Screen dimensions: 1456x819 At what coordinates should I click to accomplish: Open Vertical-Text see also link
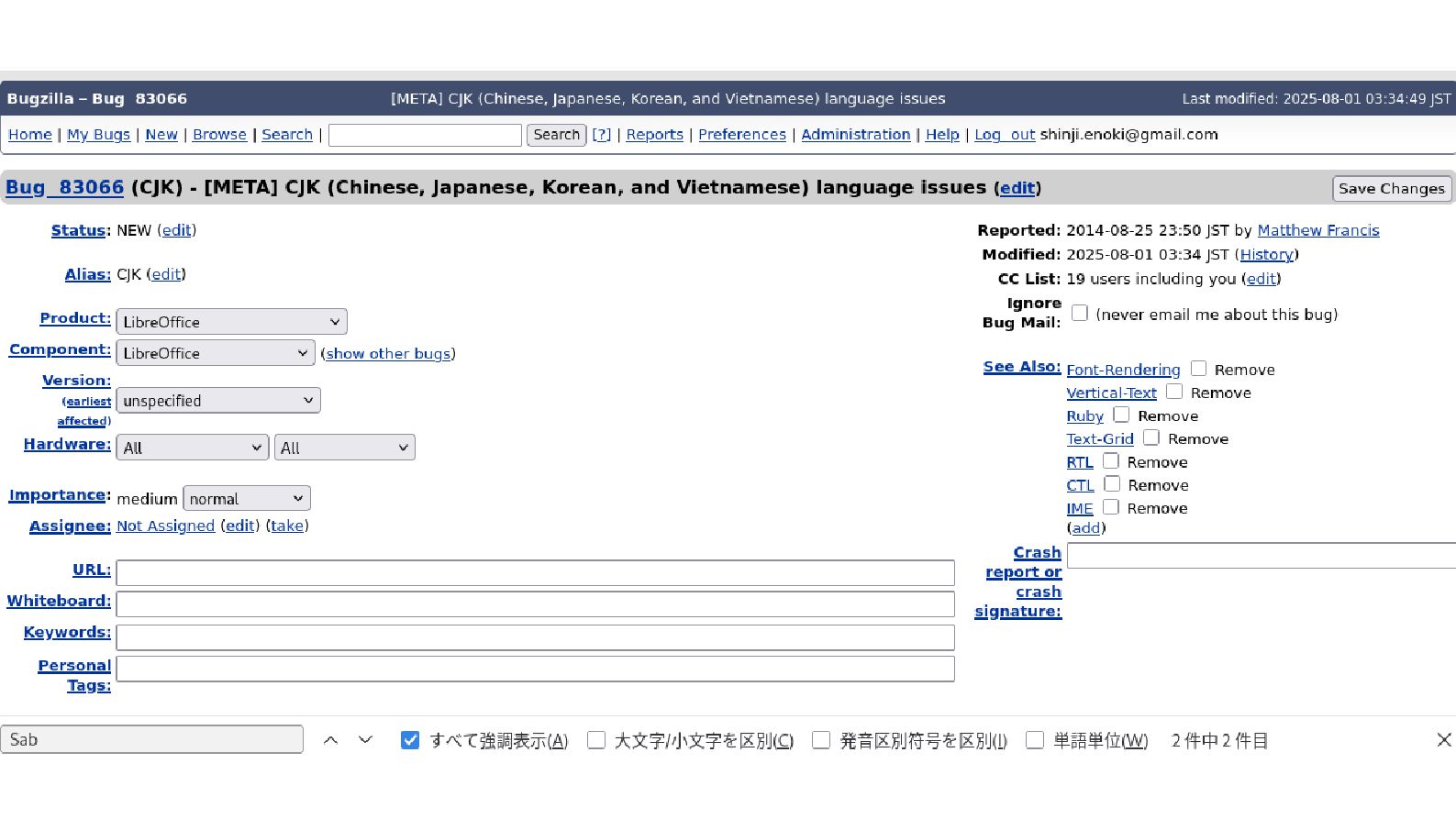click(1111, 393)
